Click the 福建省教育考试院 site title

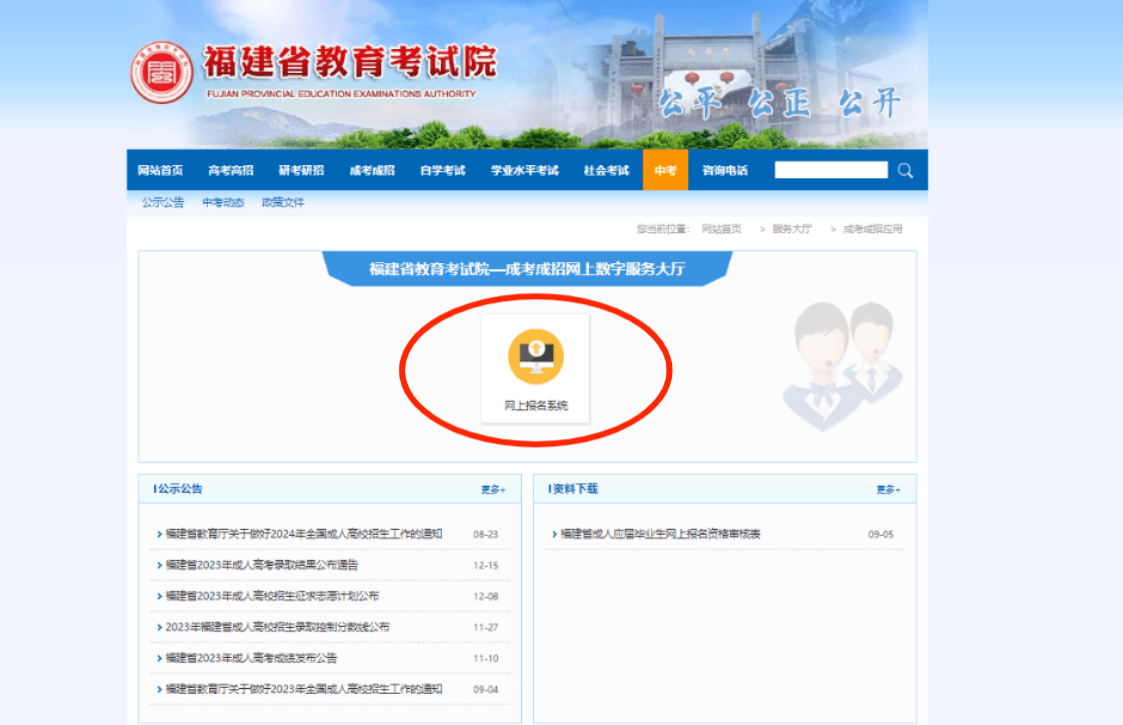pos(350,62)
